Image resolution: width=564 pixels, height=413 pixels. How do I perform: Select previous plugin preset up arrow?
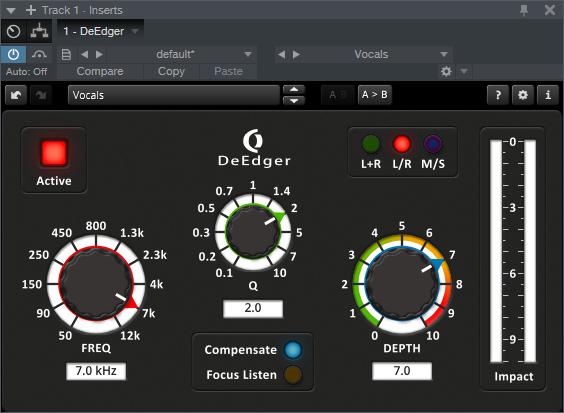294,90
